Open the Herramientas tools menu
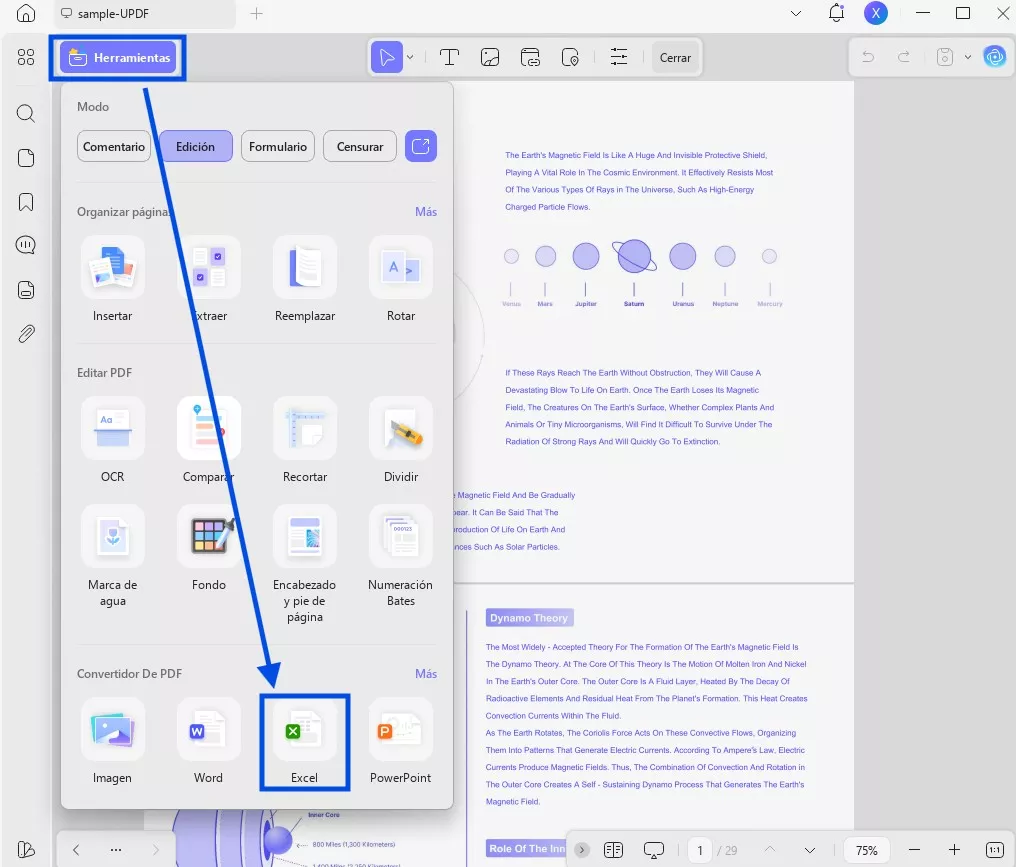Viewport: 1016px width, 867px height. coord(118,58)
